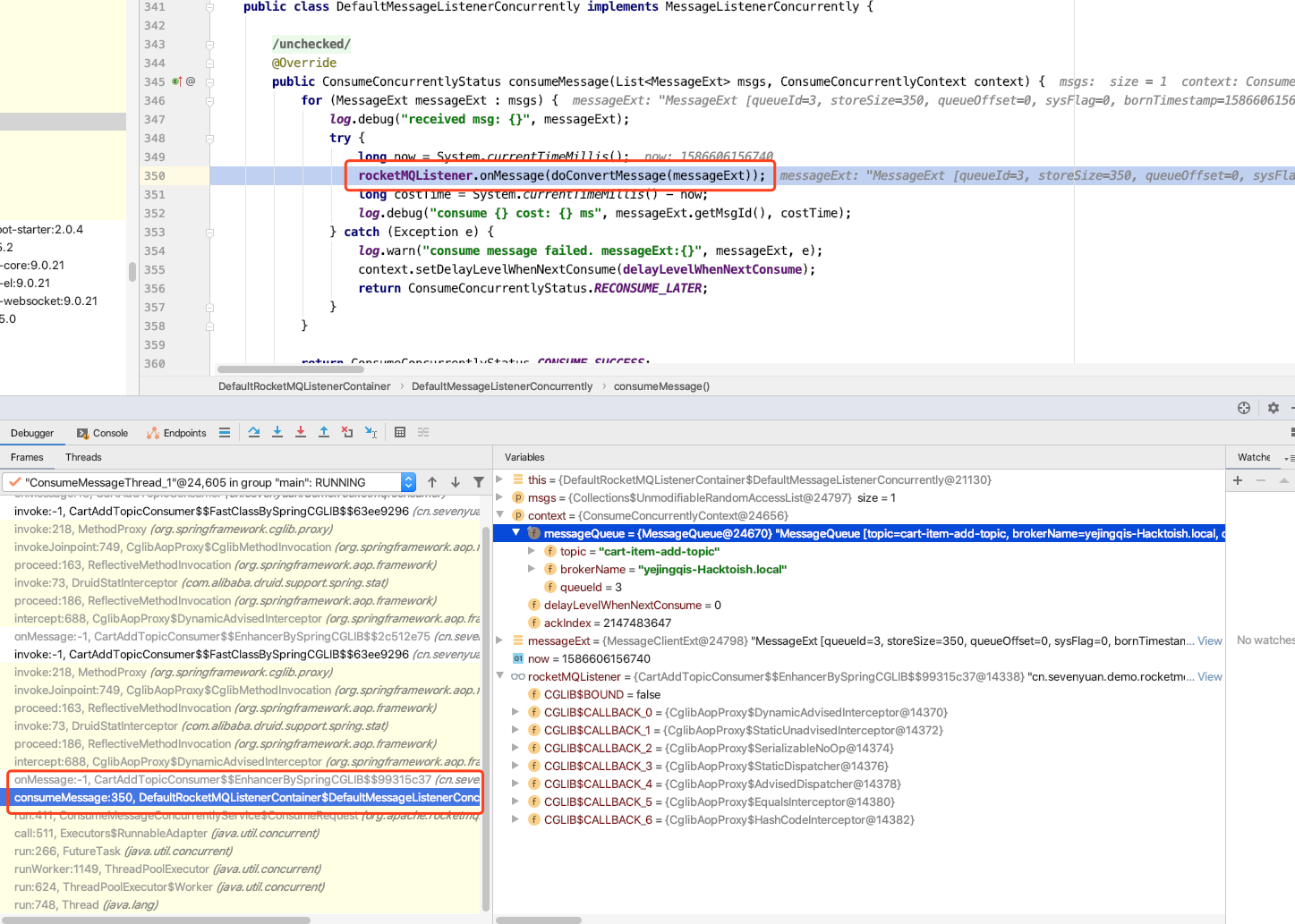Select previous frame with up arrow
The height and width of the screenshot is (924, 1295).
click(432, 482)
